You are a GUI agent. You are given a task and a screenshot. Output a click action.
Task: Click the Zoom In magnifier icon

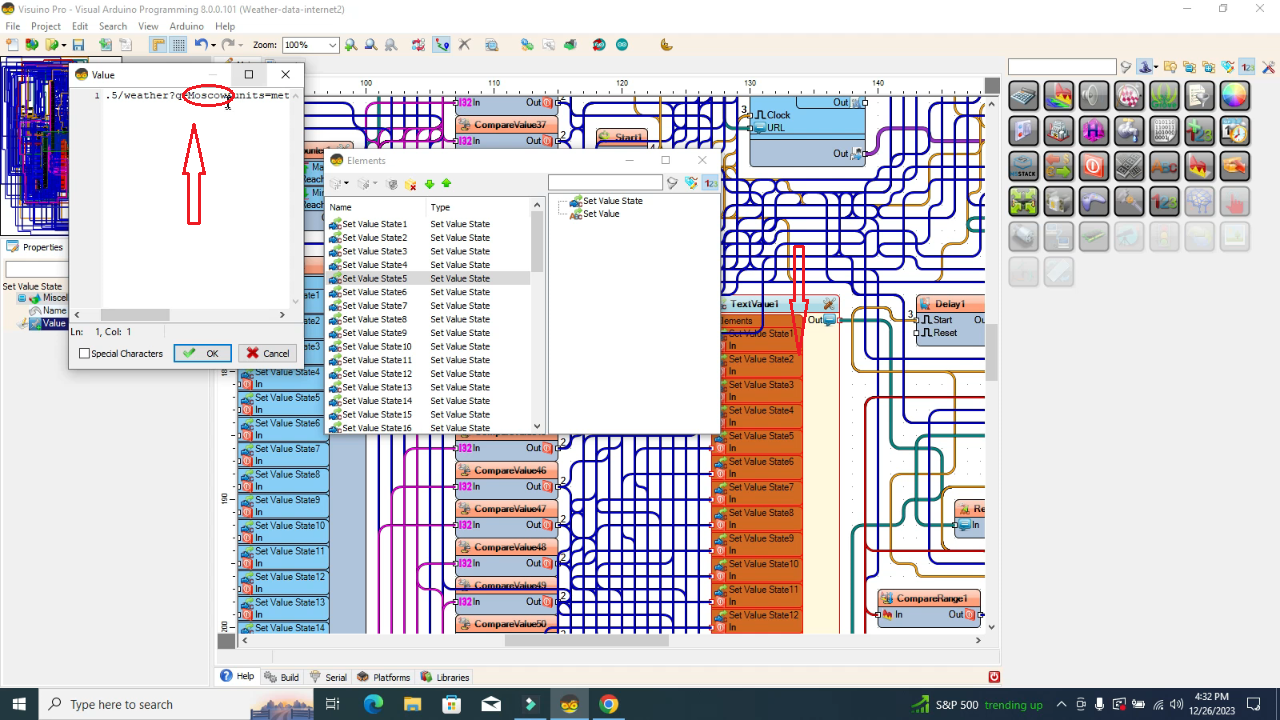pyautogui.click(x=350, y=45)
